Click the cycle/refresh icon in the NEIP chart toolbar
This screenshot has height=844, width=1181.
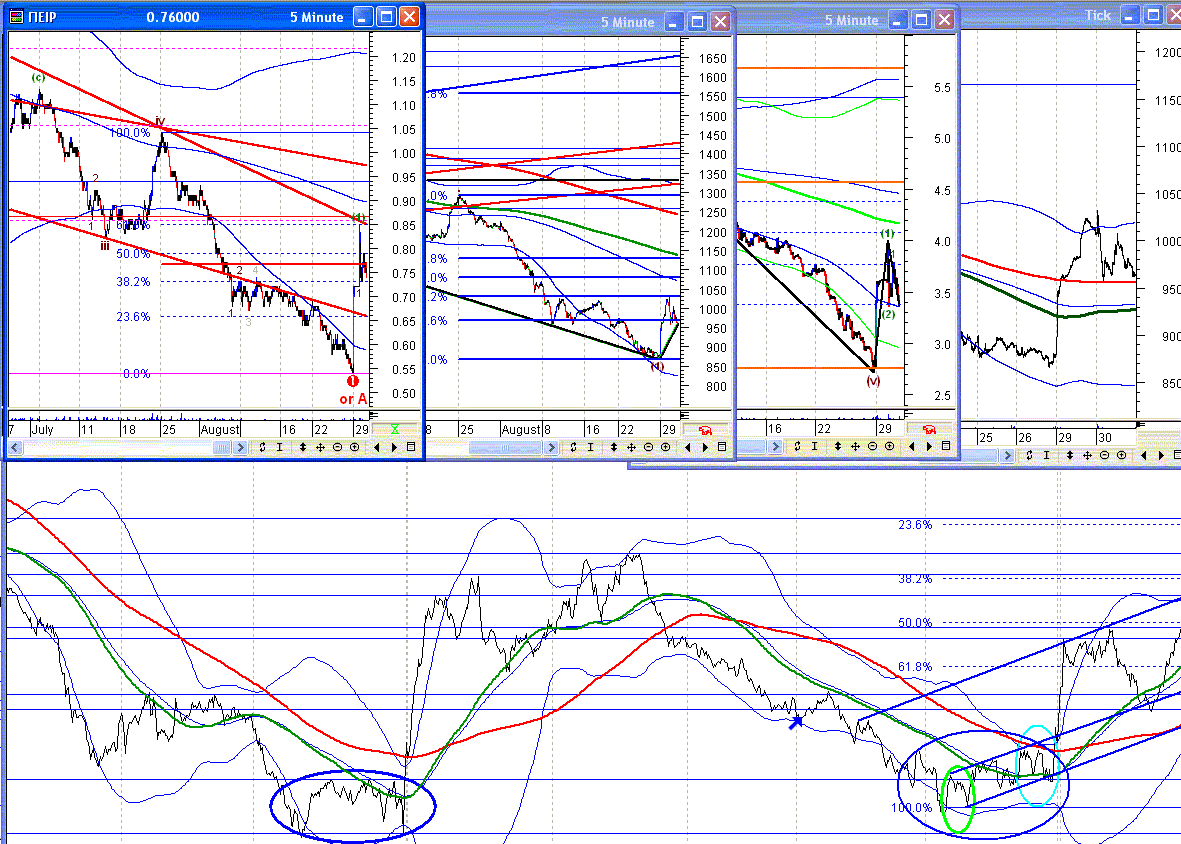pyautogui.click(x=262, y=447)
